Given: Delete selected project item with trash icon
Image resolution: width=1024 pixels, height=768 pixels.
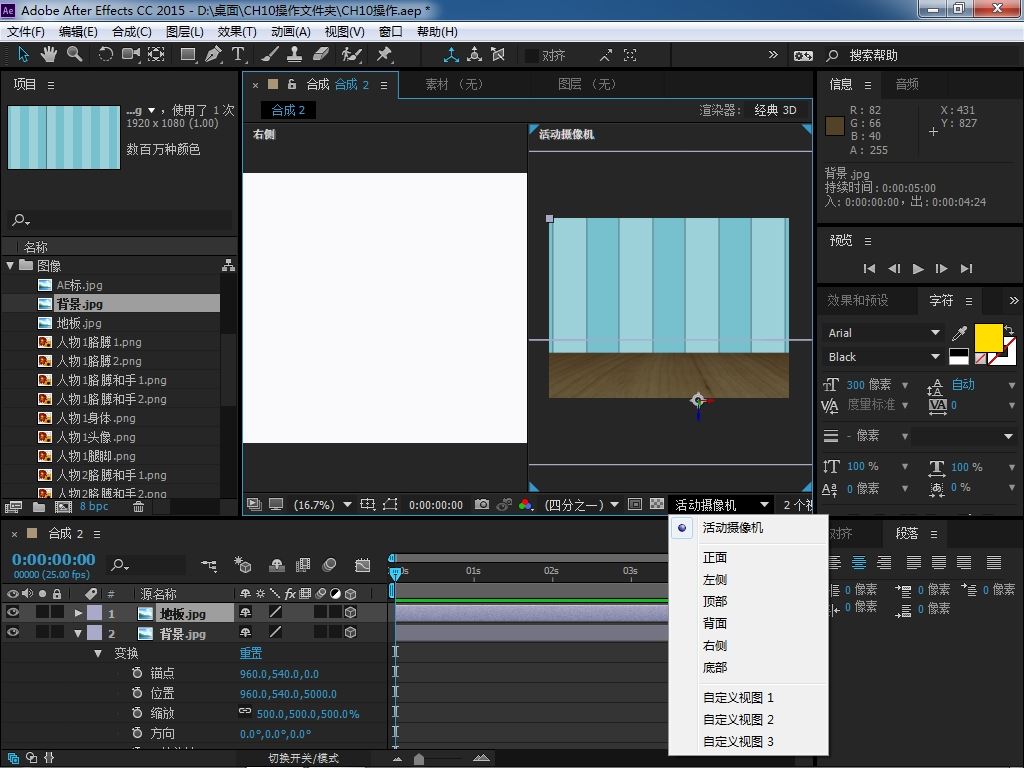Looking at the screenshot, I should pos(138,507).
